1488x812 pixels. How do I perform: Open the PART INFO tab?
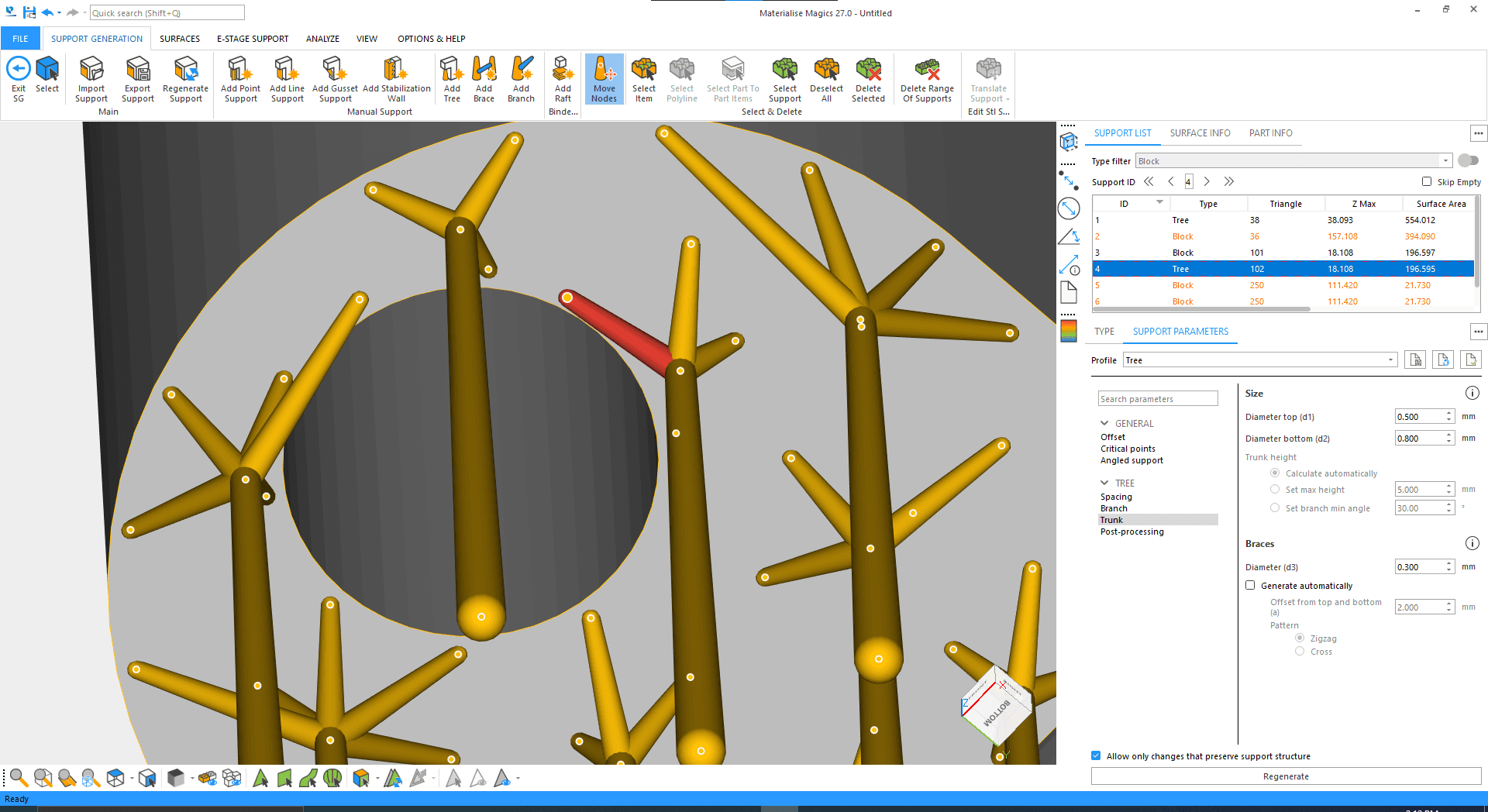1270,132
